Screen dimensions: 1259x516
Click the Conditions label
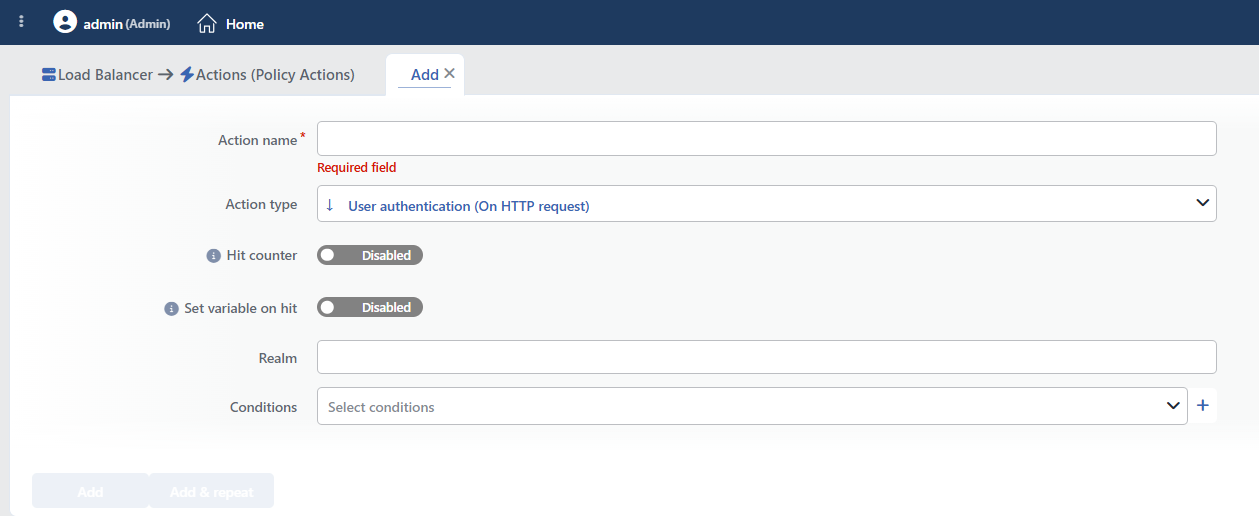pos(264,407)
